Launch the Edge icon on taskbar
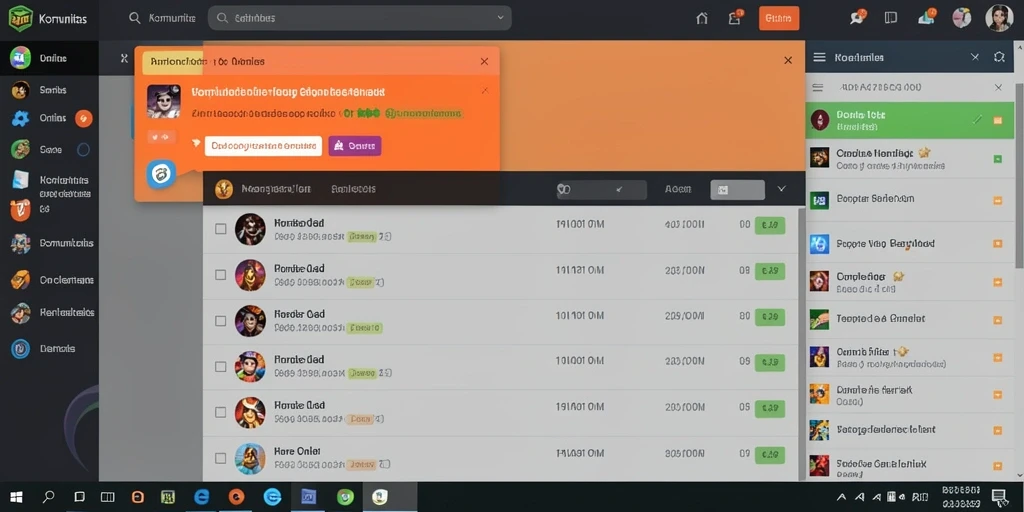 coord(202,497)
